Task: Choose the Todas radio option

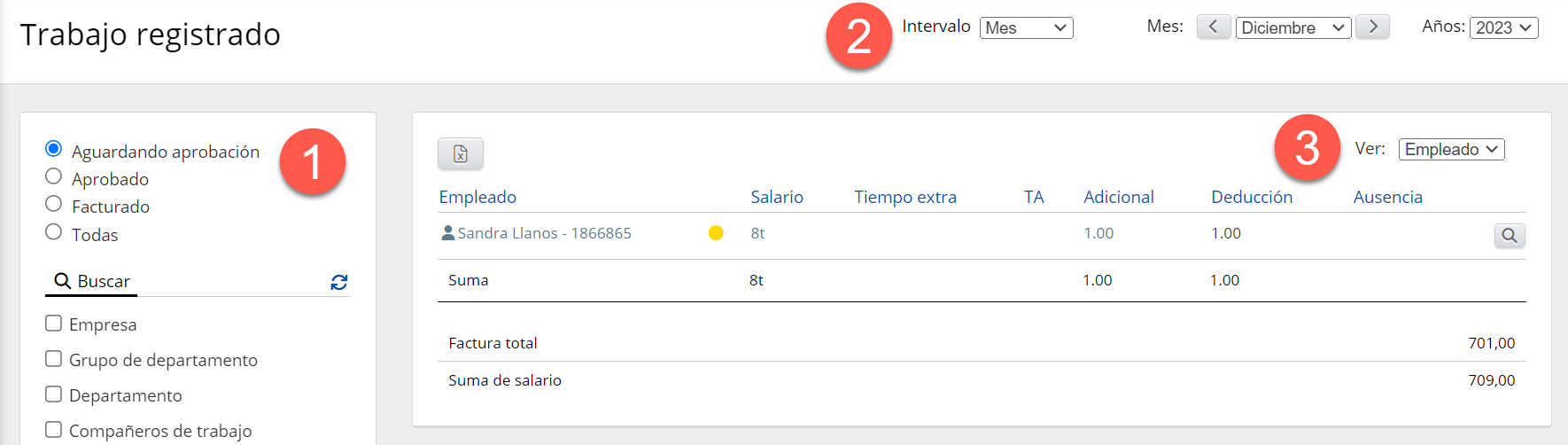Action: [53, 231]
